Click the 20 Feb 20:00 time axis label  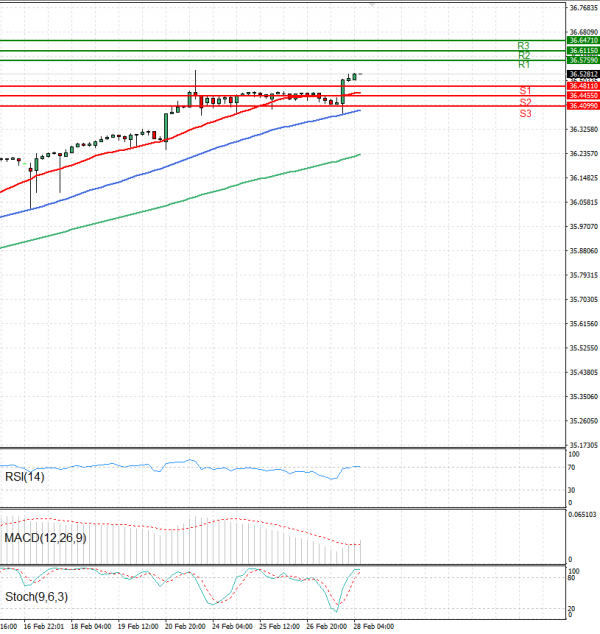click(x=185, y=627)
